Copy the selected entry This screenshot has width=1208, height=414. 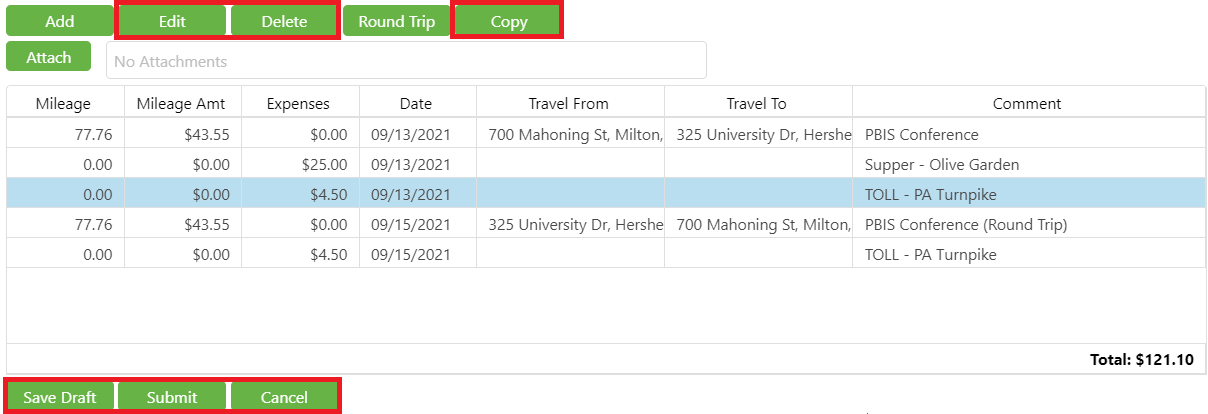pyautogui.click(x=509, y=21)
